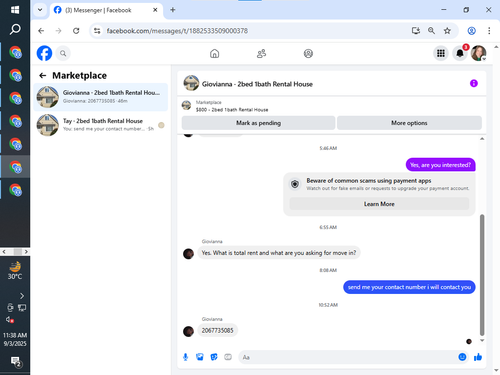The image size is (500, 375).
Task: Open the GIF picker icon
Action: [228, 357]
